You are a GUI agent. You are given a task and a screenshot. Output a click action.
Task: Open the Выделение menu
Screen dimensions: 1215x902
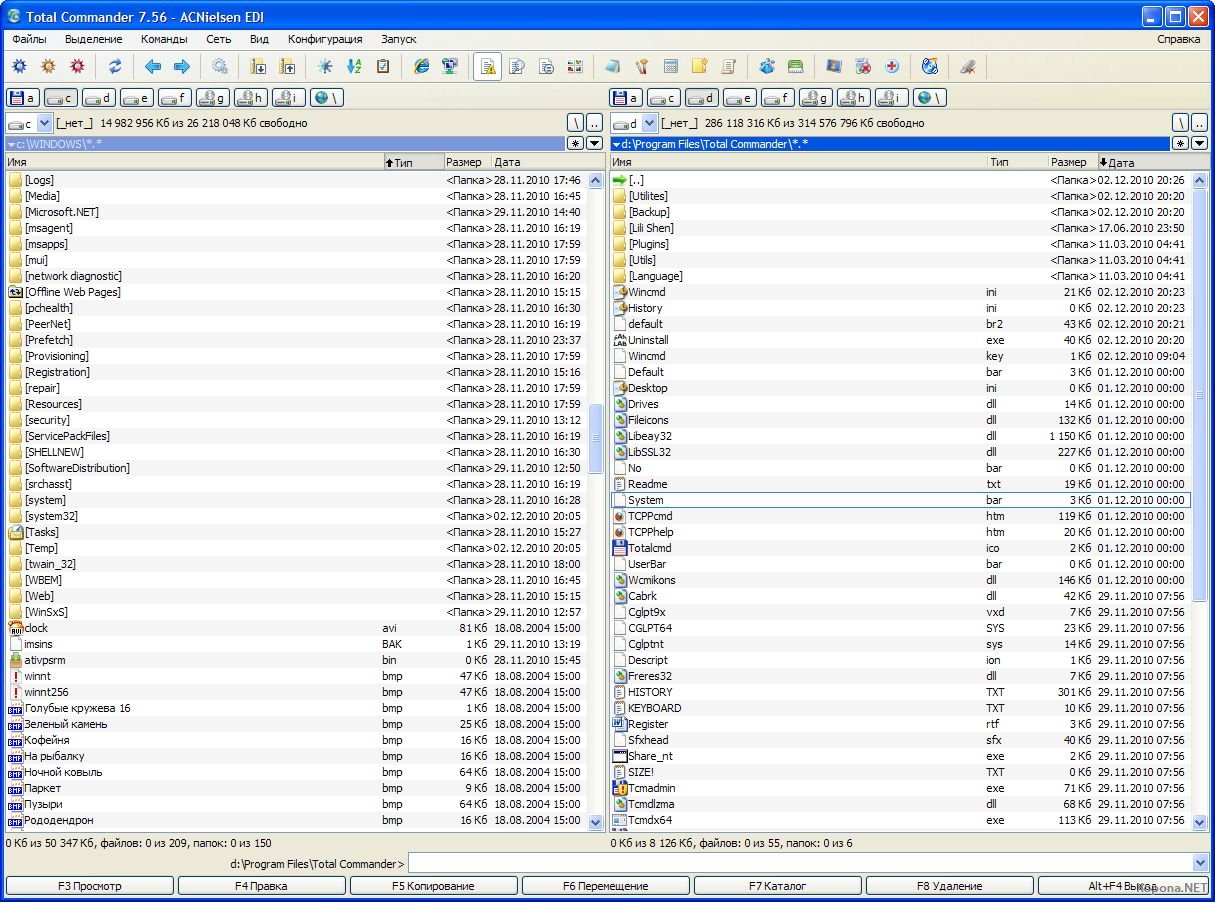tap(94, 39)
